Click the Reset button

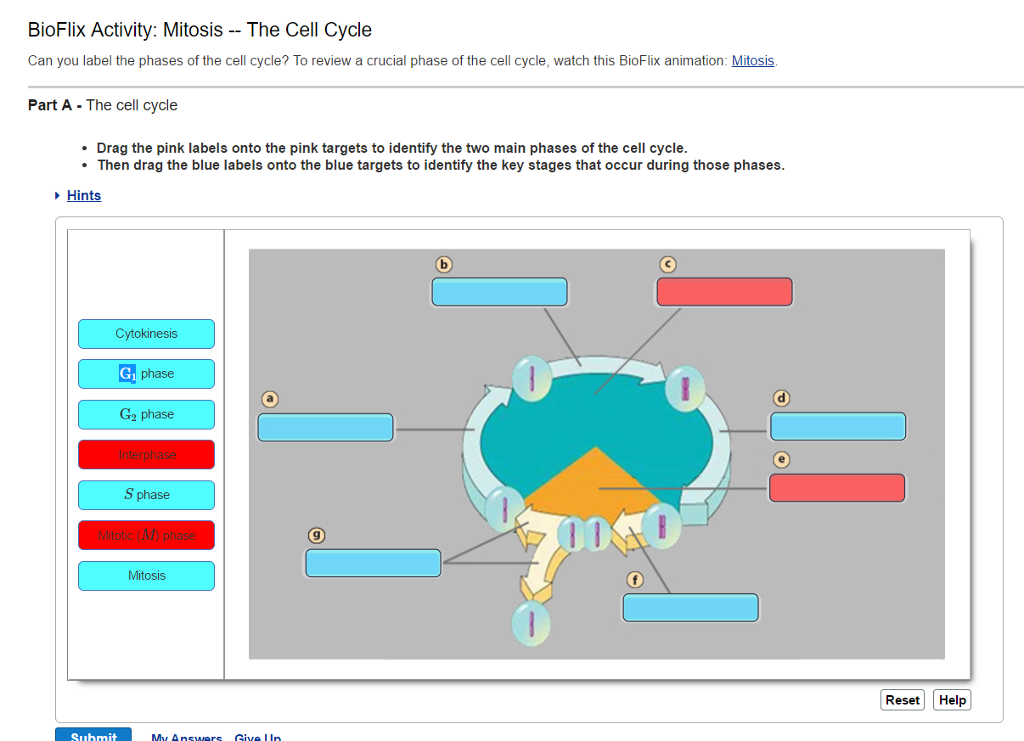[903, 700]
